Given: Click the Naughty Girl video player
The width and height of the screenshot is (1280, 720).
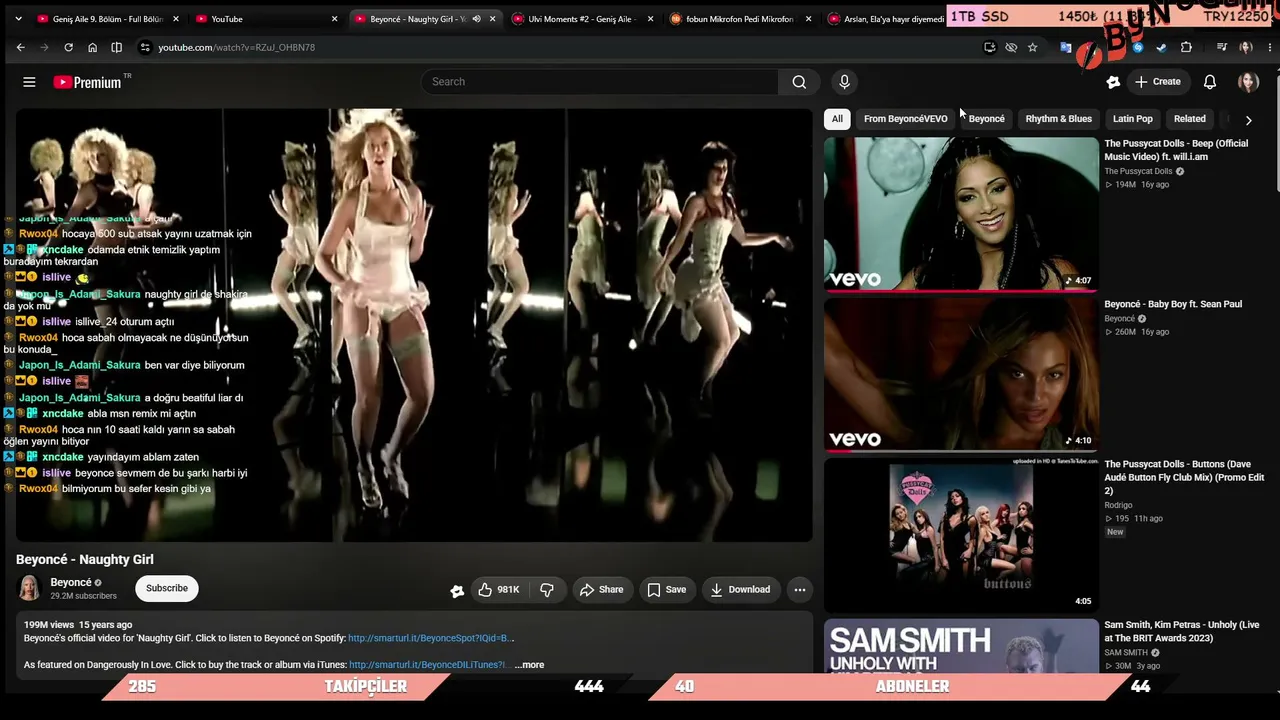Looking at the screenshot, I should click(414, 326).
